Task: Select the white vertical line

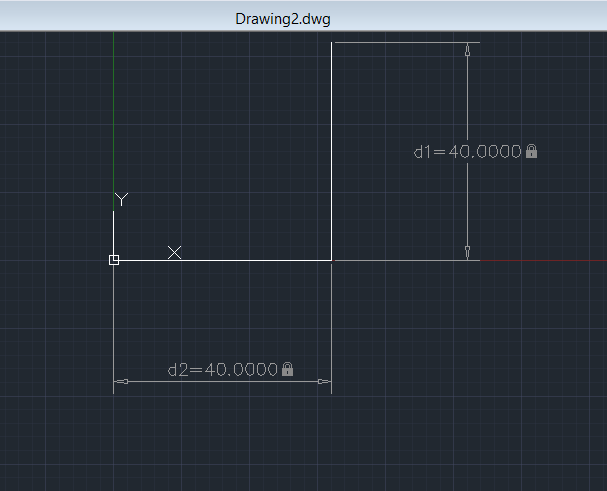Action: coord(331,151)
